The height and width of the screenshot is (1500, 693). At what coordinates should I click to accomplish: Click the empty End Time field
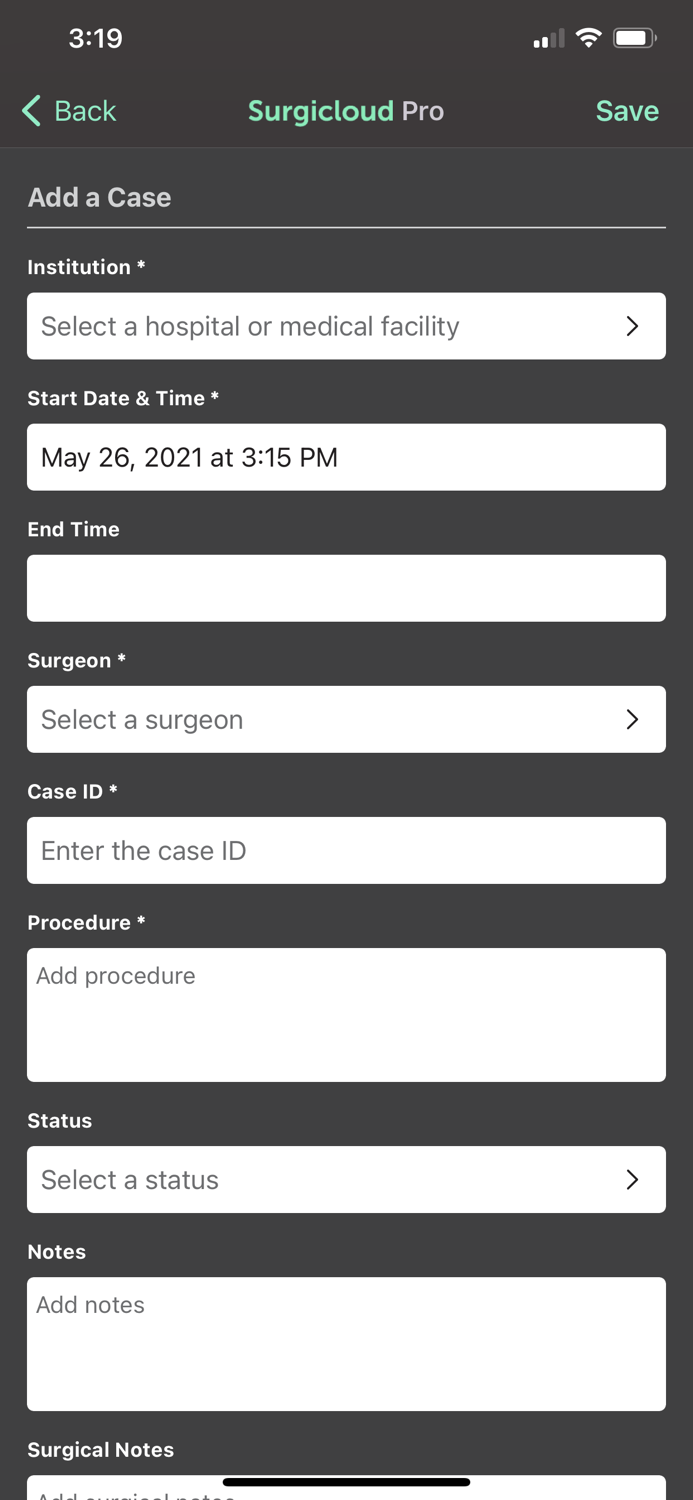(x=346, y=588)
